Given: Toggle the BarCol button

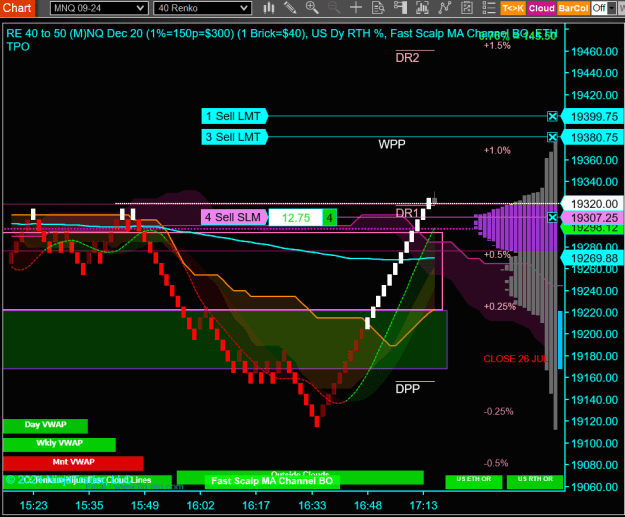Looking at the screenshot, I should [x=573, y=8].
